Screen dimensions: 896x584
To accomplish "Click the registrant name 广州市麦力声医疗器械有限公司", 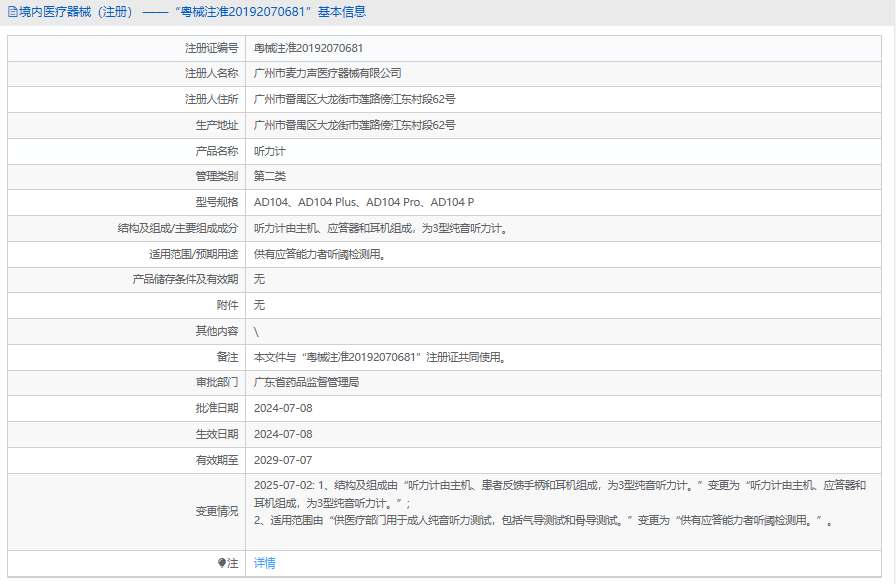I will pos(327,74).
